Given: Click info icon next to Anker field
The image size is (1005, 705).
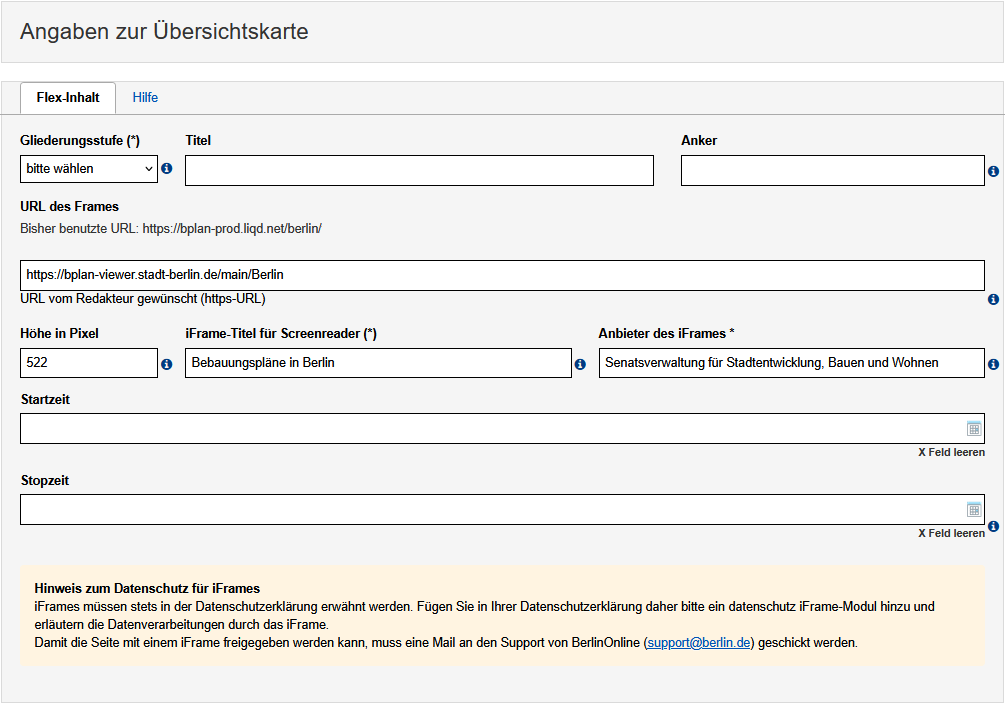Looking at the screenshot, I should point(993,171).
